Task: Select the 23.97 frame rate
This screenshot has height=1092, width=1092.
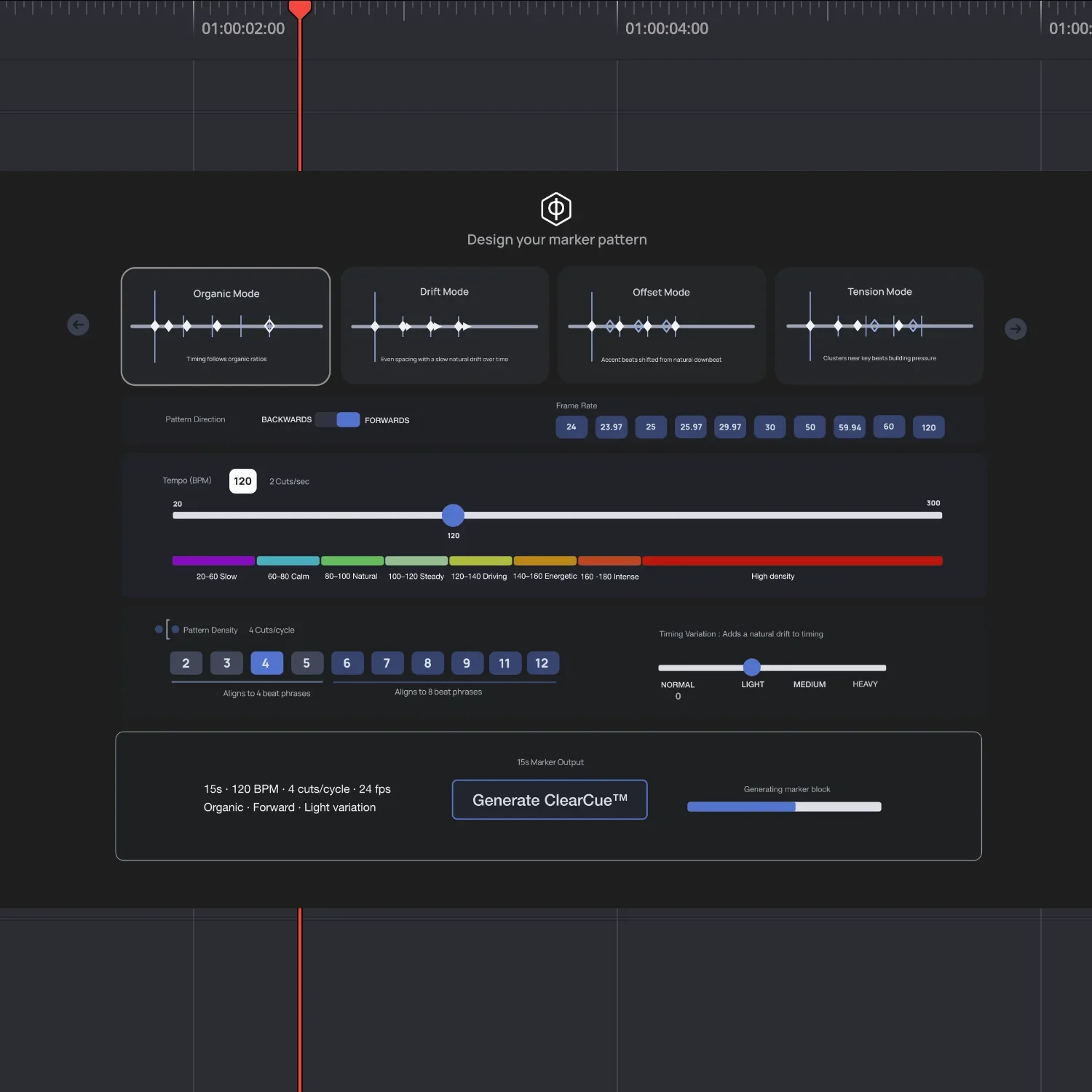Action: tap(611, 427)
